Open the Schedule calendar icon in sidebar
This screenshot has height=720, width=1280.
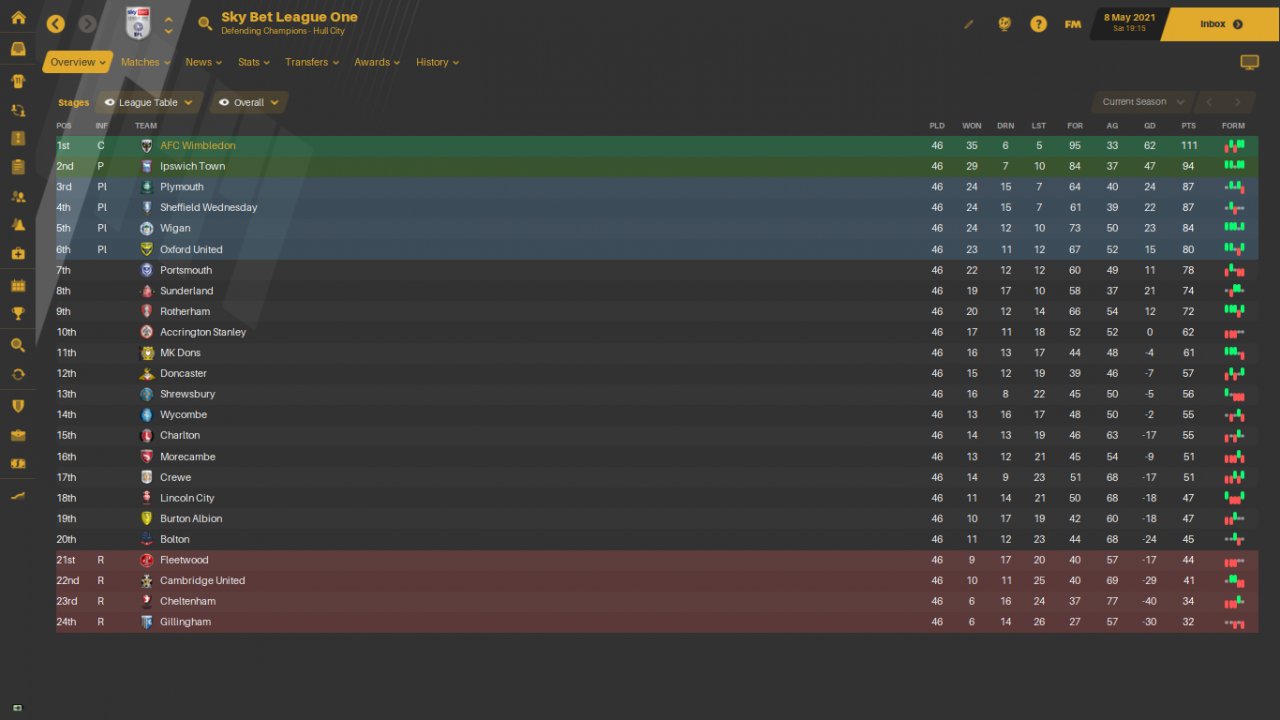18,285
